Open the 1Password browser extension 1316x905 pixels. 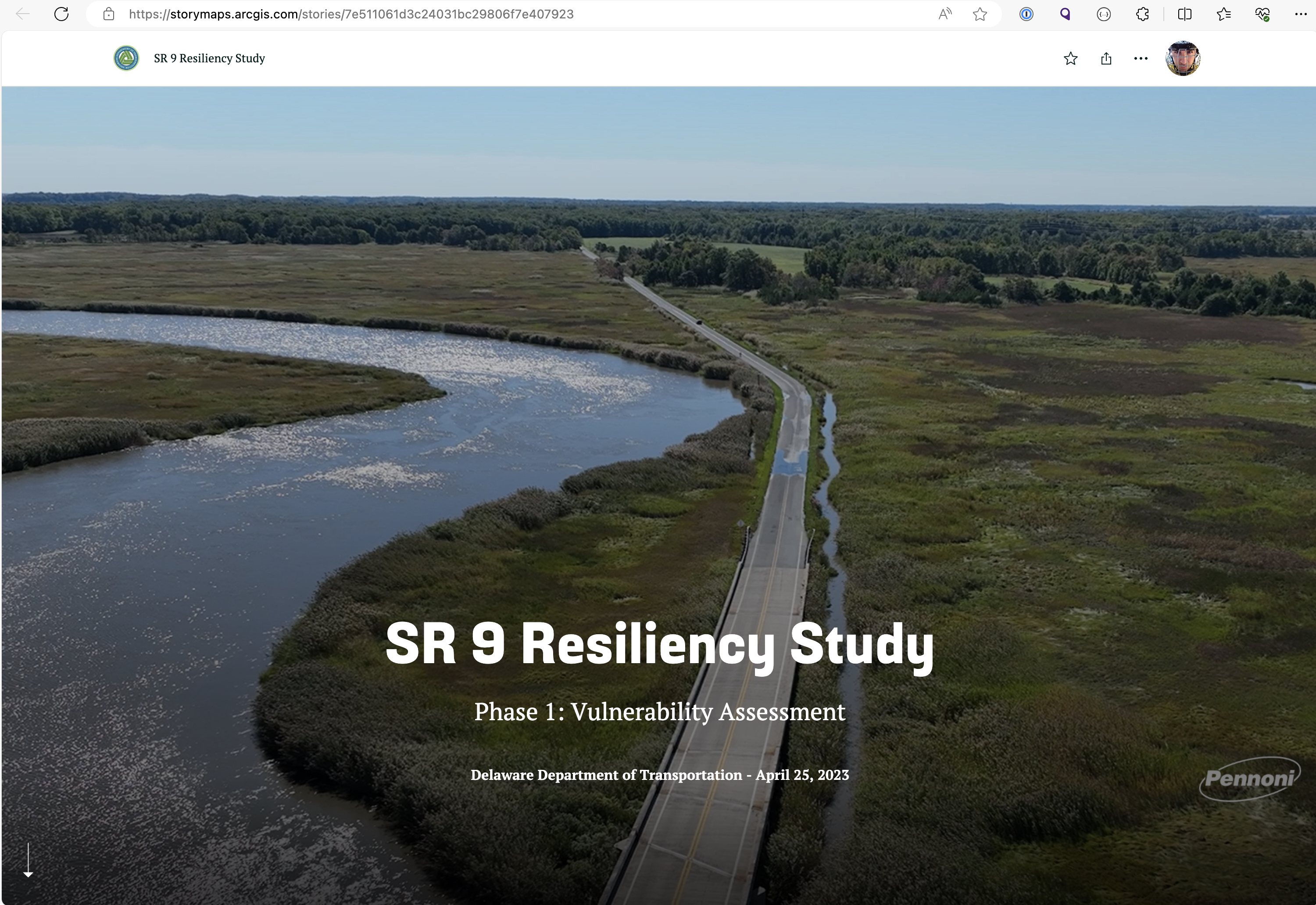coord(1026,14)
